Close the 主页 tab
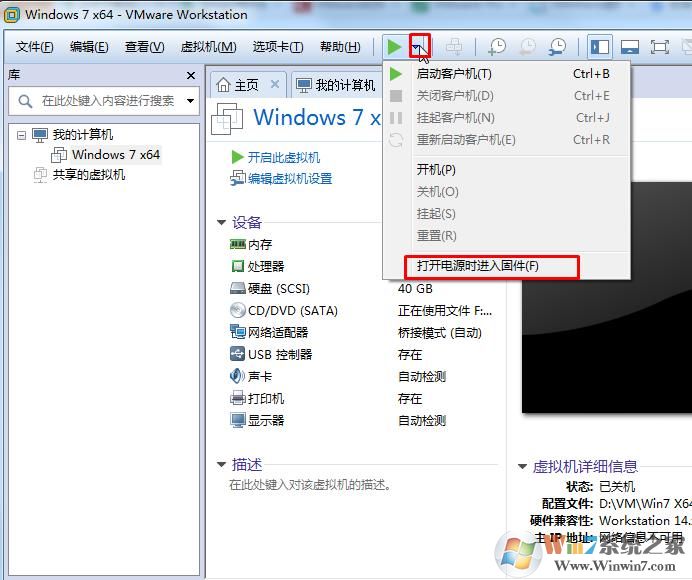 [x=275, y=84]
